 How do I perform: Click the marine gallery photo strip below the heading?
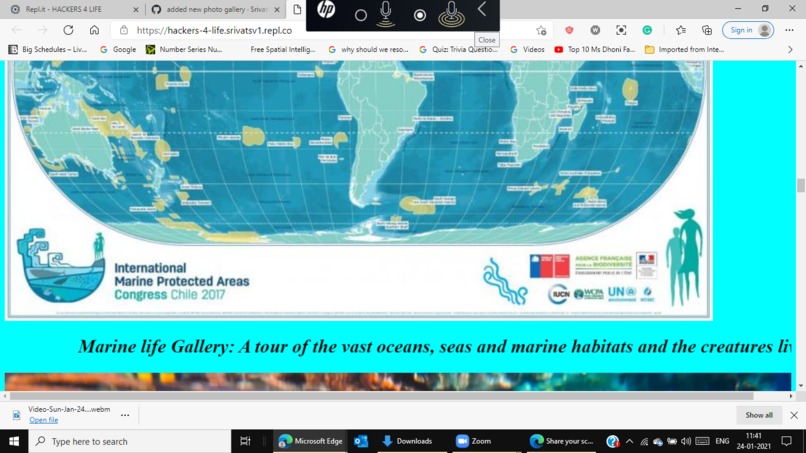click(x=398, y=382)
